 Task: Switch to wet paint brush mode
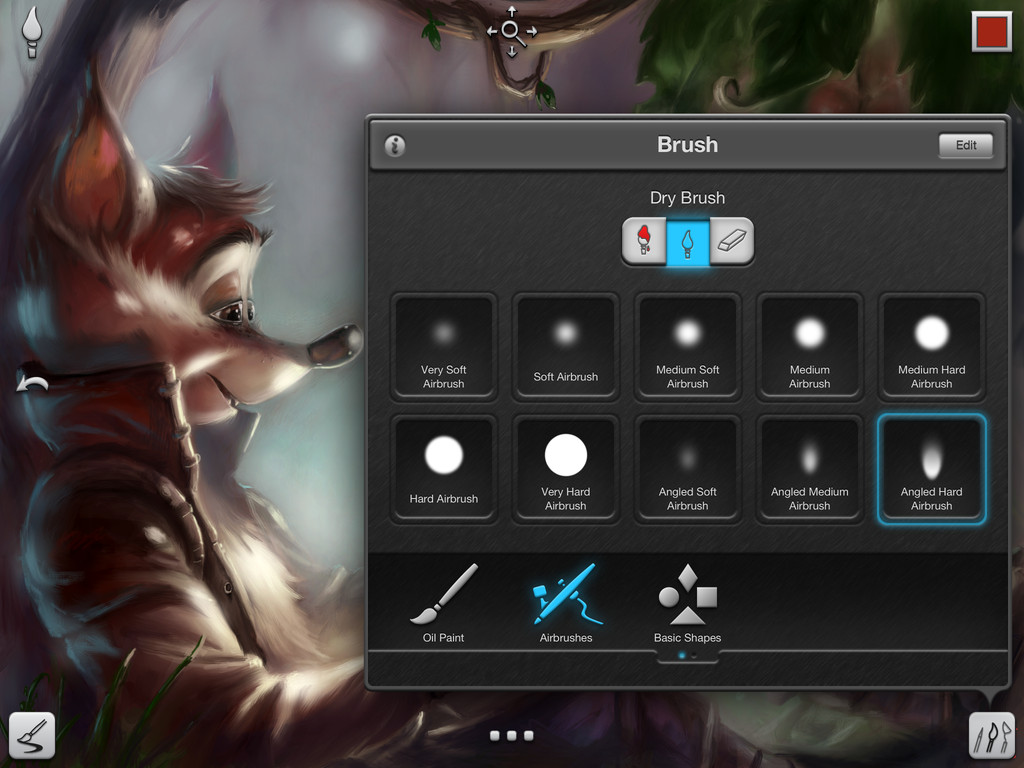point(644,241)
